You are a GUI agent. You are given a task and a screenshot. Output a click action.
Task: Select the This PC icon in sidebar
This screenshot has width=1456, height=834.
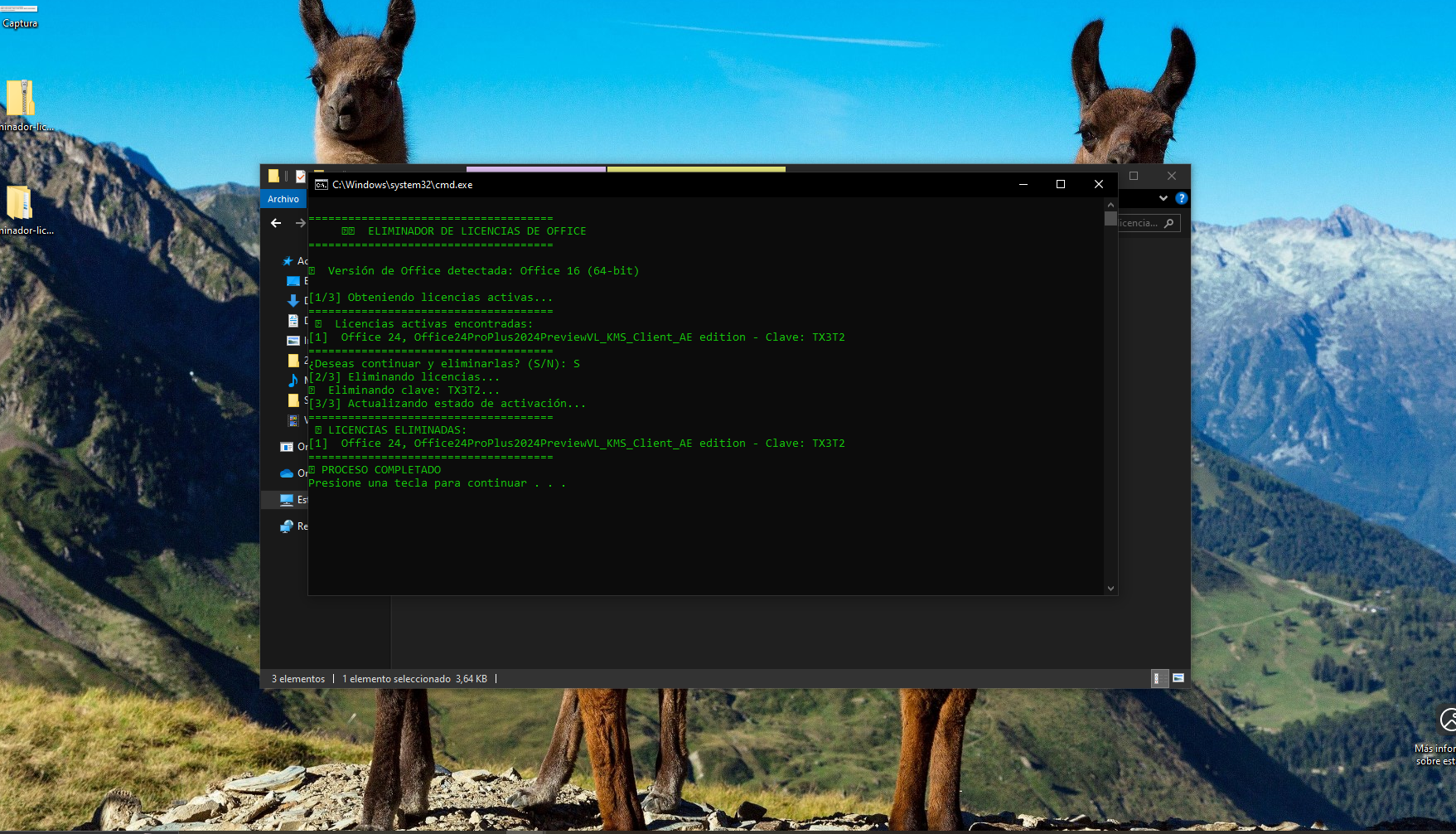coord(287,500)
